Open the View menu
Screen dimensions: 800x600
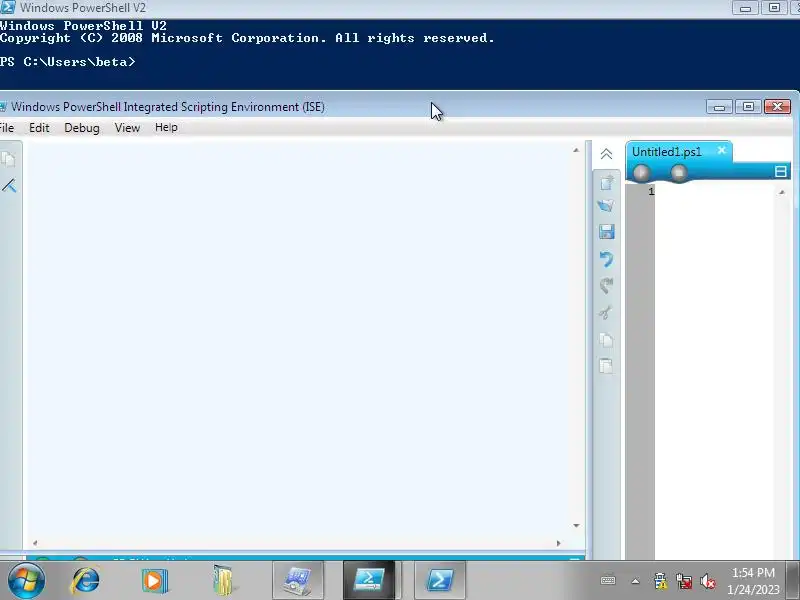pos(127,128)
